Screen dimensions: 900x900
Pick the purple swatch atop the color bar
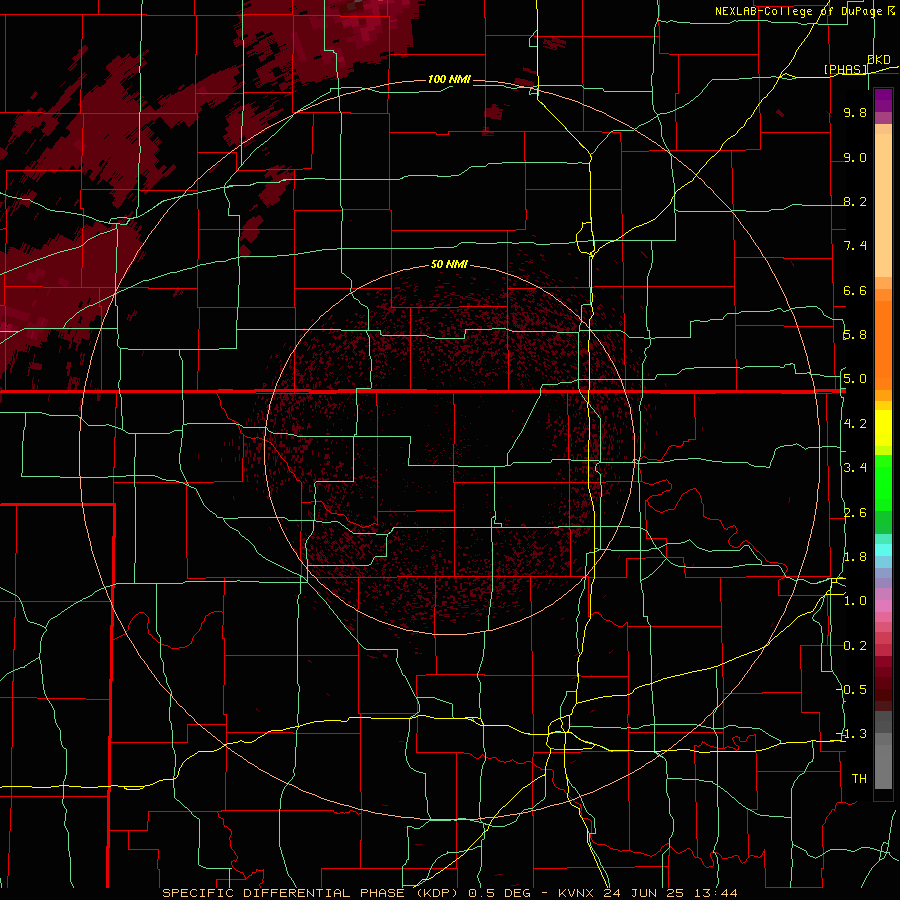pyautogui.click(x=883, y=100)
